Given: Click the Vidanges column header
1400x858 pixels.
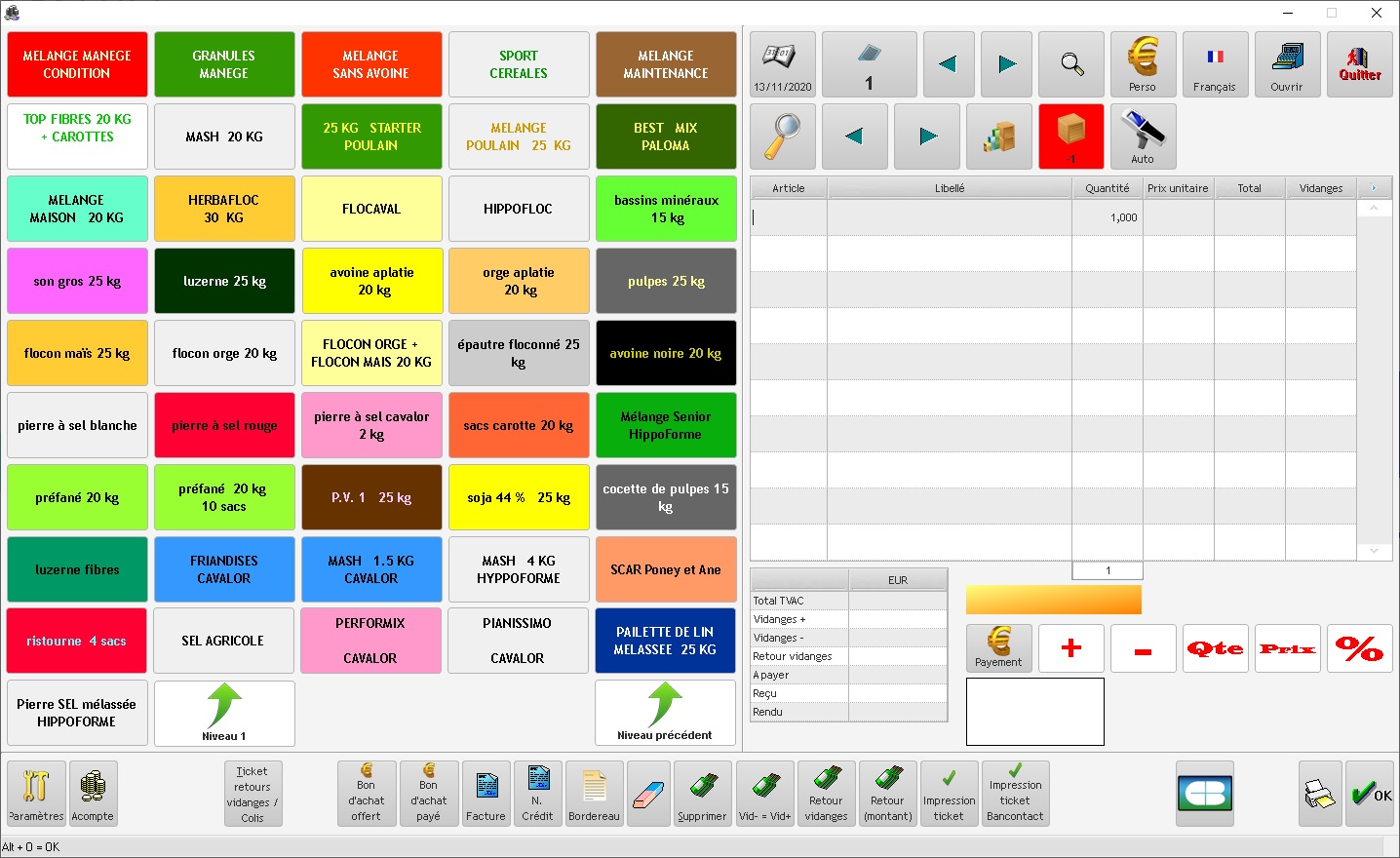Looking at the screenshot, I should (1321, 188).
